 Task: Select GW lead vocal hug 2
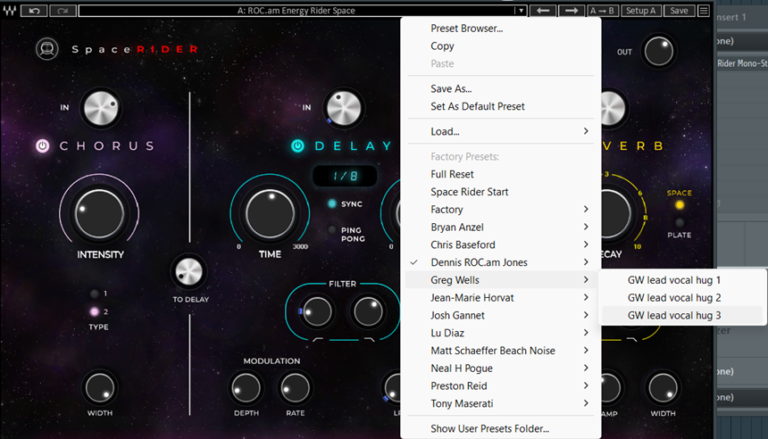click(682, 297)
